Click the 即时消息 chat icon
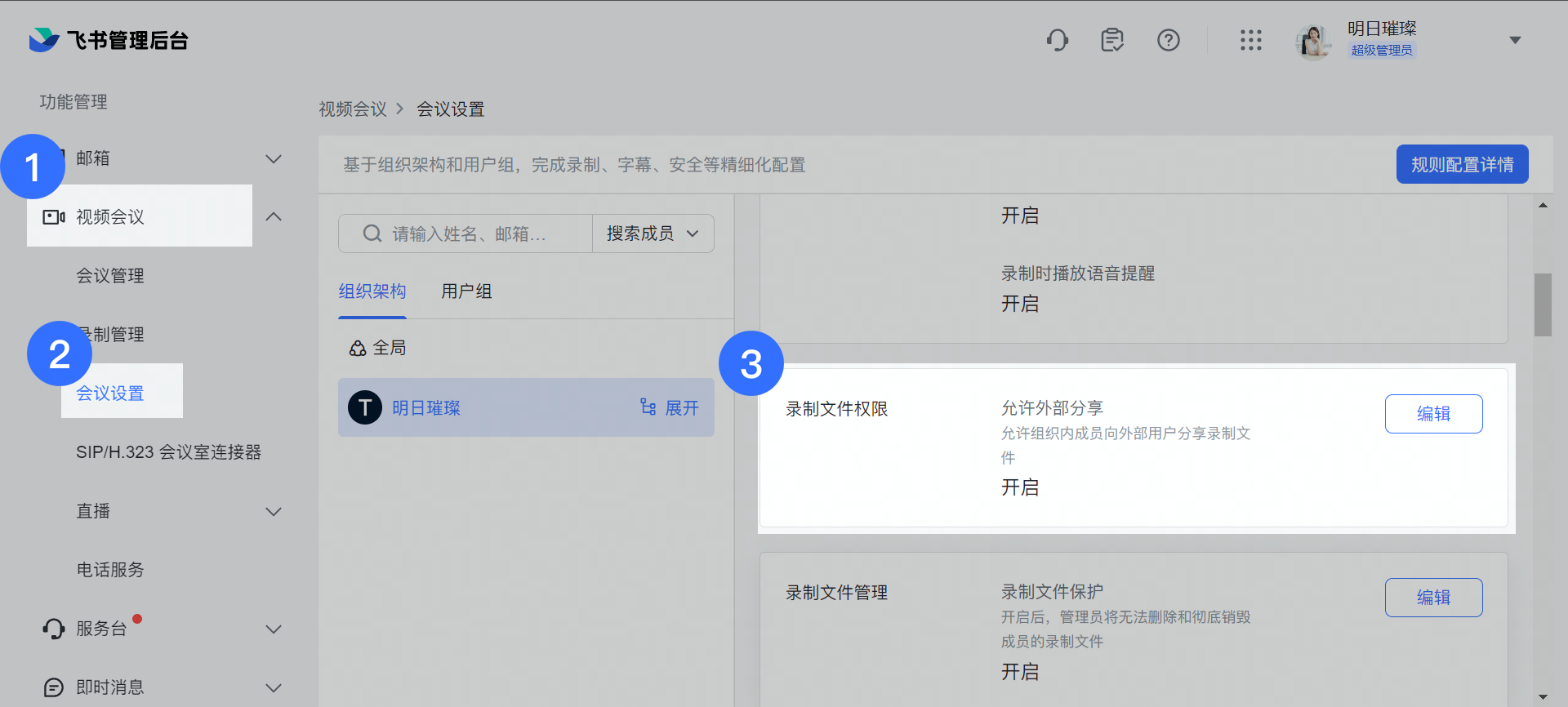This screenshot has width=1568, height=707. tap(53, 687)
